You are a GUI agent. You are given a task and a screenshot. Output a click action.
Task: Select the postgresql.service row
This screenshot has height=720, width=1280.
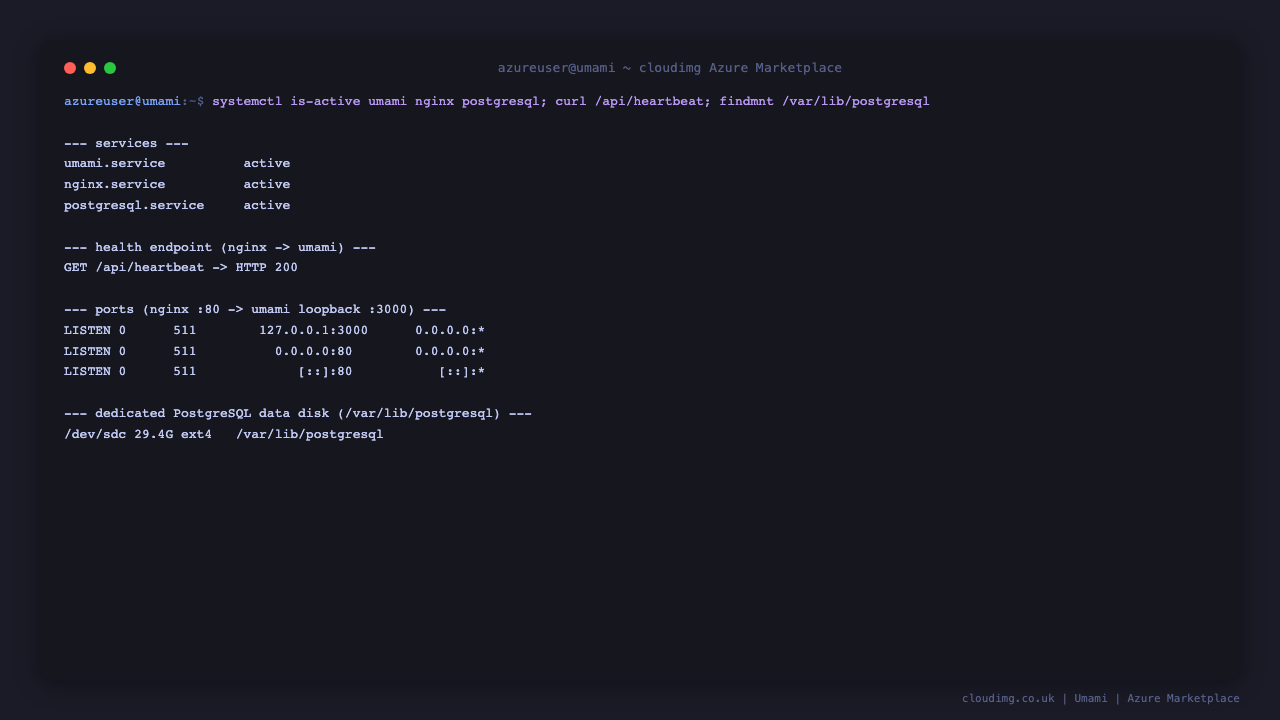tap(177, 205)
